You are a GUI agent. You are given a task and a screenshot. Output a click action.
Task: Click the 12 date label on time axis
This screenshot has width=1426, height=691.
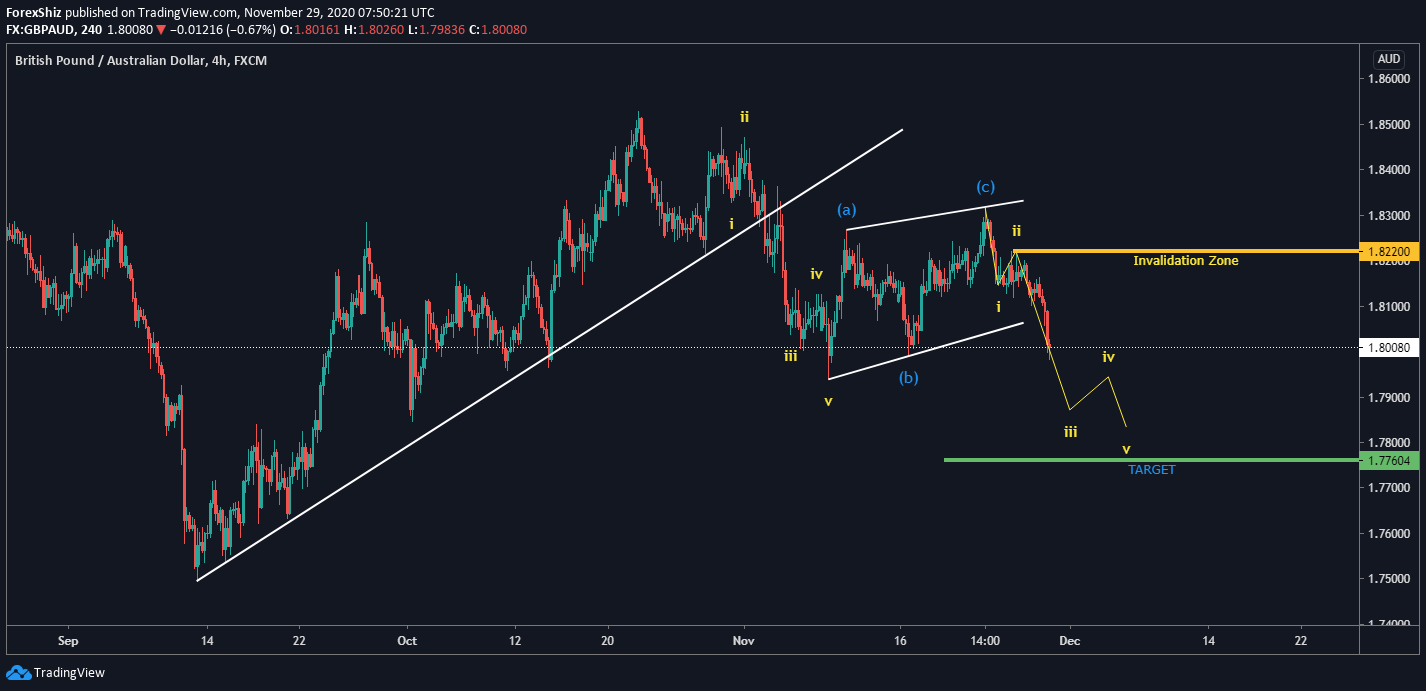(x=514, y=639)
